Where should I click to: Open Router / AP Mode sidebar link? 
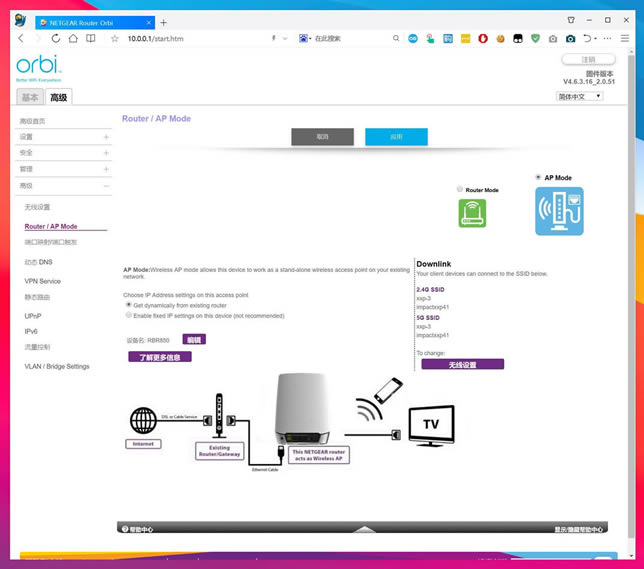click(x=51, y=226)
